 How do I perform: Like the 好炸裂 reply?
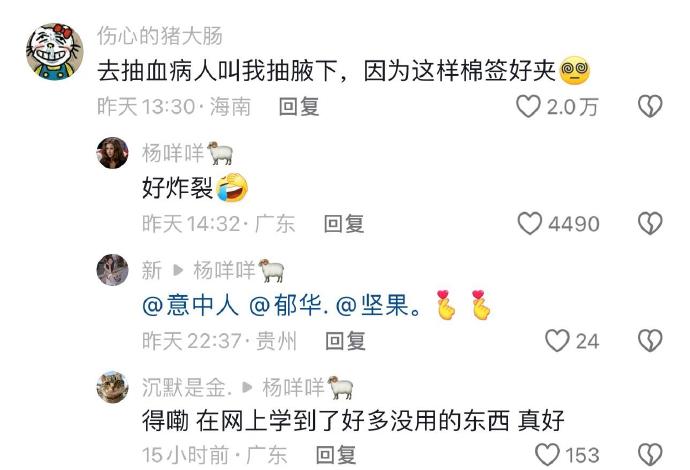(529, 224)
